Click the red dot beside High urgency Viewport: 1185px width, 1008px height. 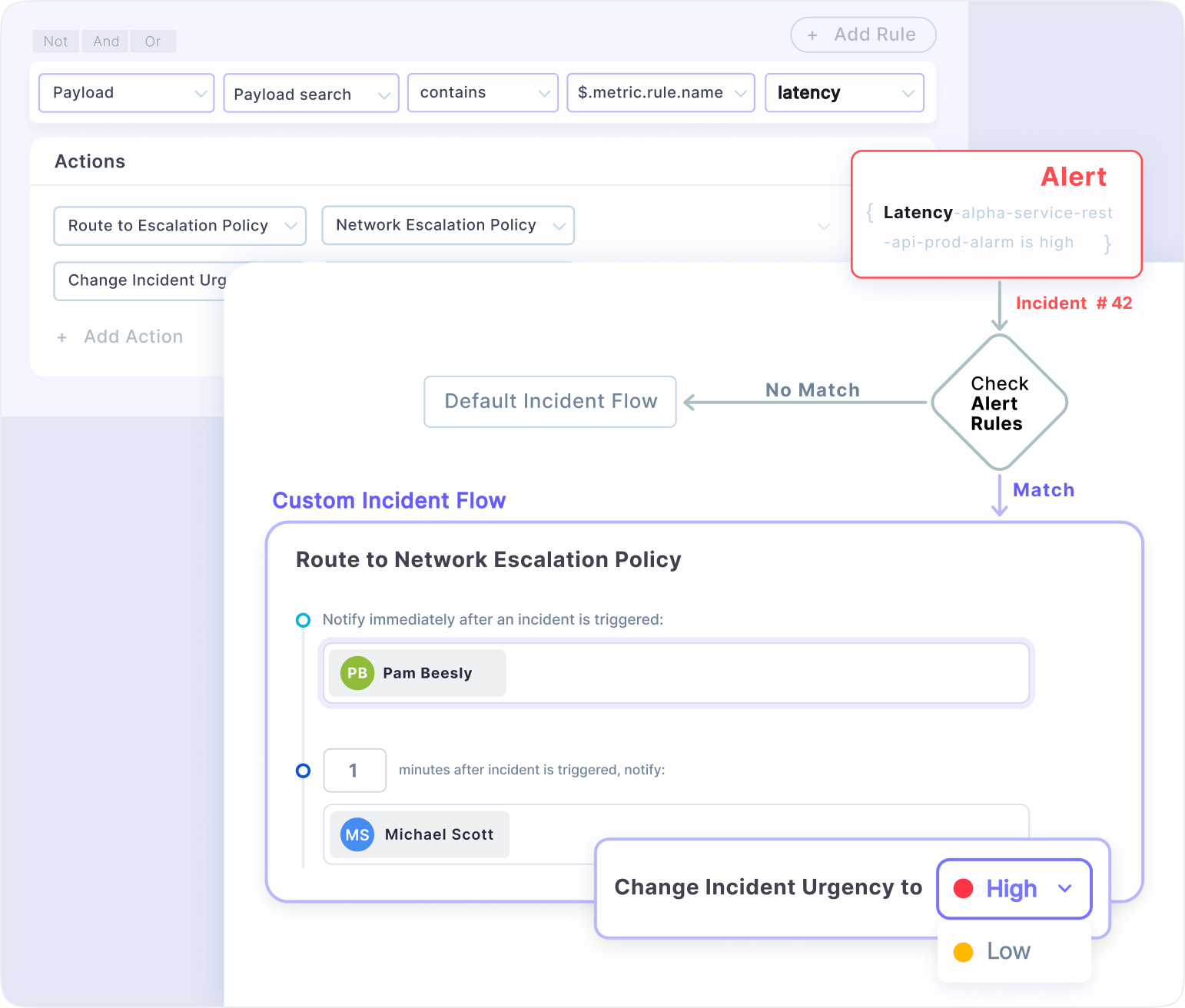pos(964,889)
